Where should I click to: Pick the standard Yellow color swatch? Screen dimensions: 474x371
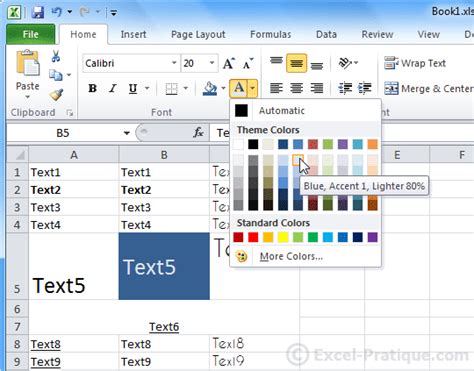(283, 237)
